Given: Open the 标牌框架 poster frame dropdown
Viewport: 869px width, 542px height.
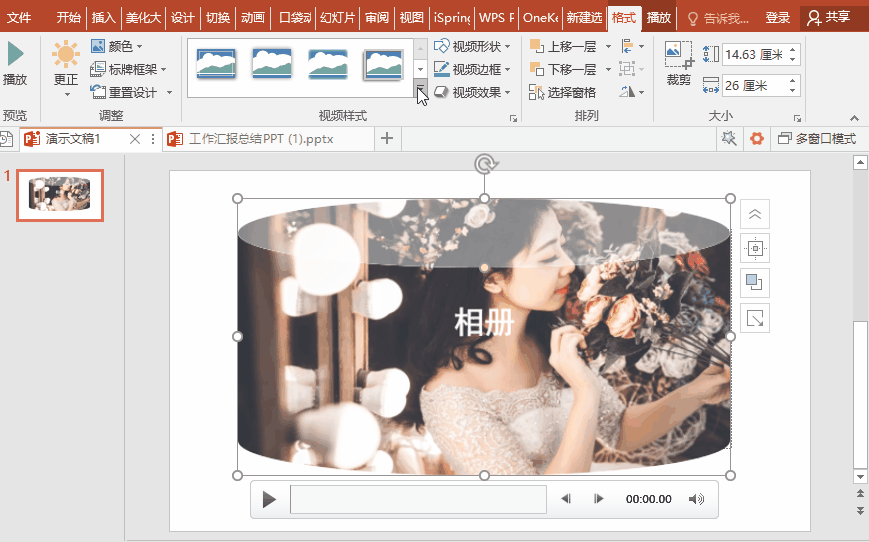Looking at the screenshot, I should 128,69.
